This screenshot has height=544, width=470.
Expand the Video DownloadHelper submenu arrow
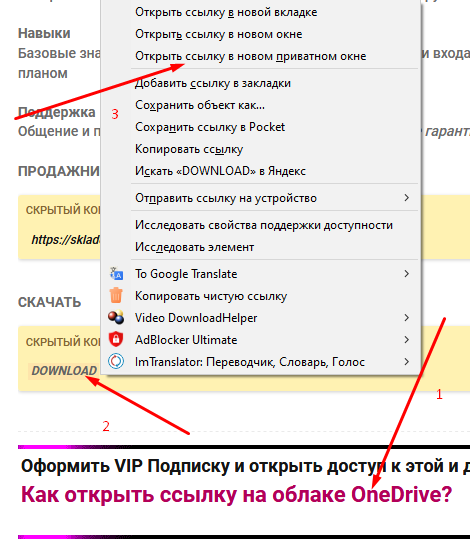click(407, 317)
